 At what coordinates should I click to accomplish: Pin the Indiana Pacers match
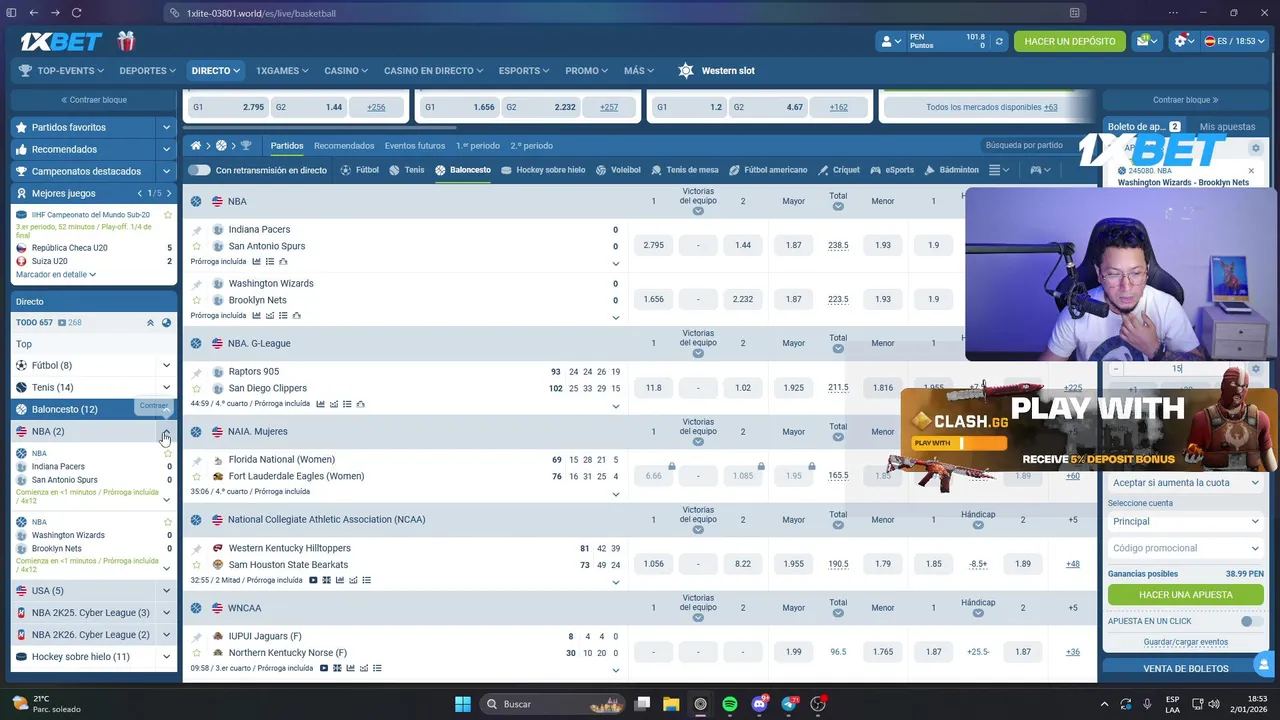[x=196, y=230]
